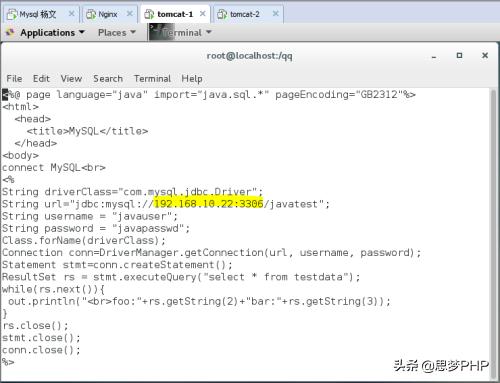Expand the Applications dropdown menu
500x383 pixels.
[52, 32]
